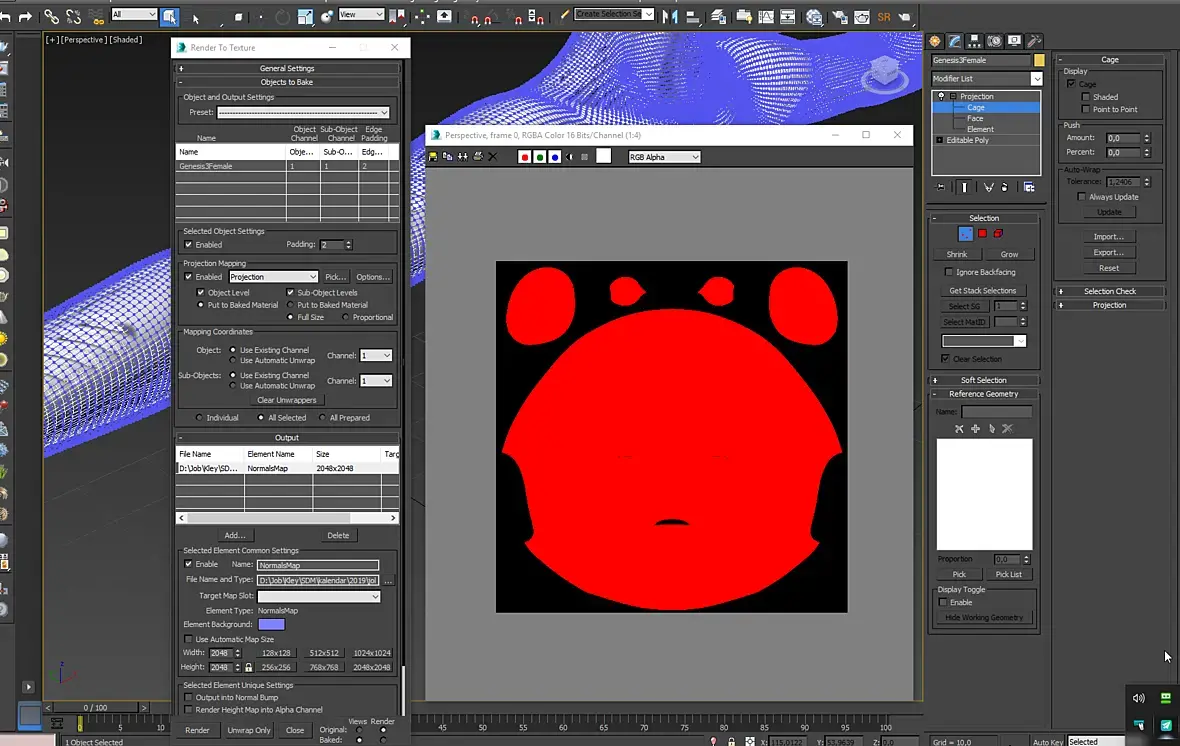
Task: Clear the rendered frame with X icon
Action: click(x=493, y=157)
